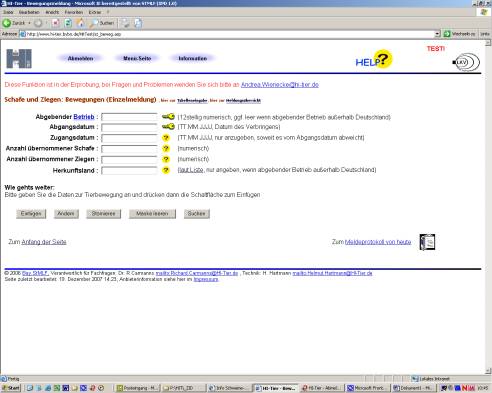Follow the Meldeprotokoll von heute link

click(x=378, y=242)
